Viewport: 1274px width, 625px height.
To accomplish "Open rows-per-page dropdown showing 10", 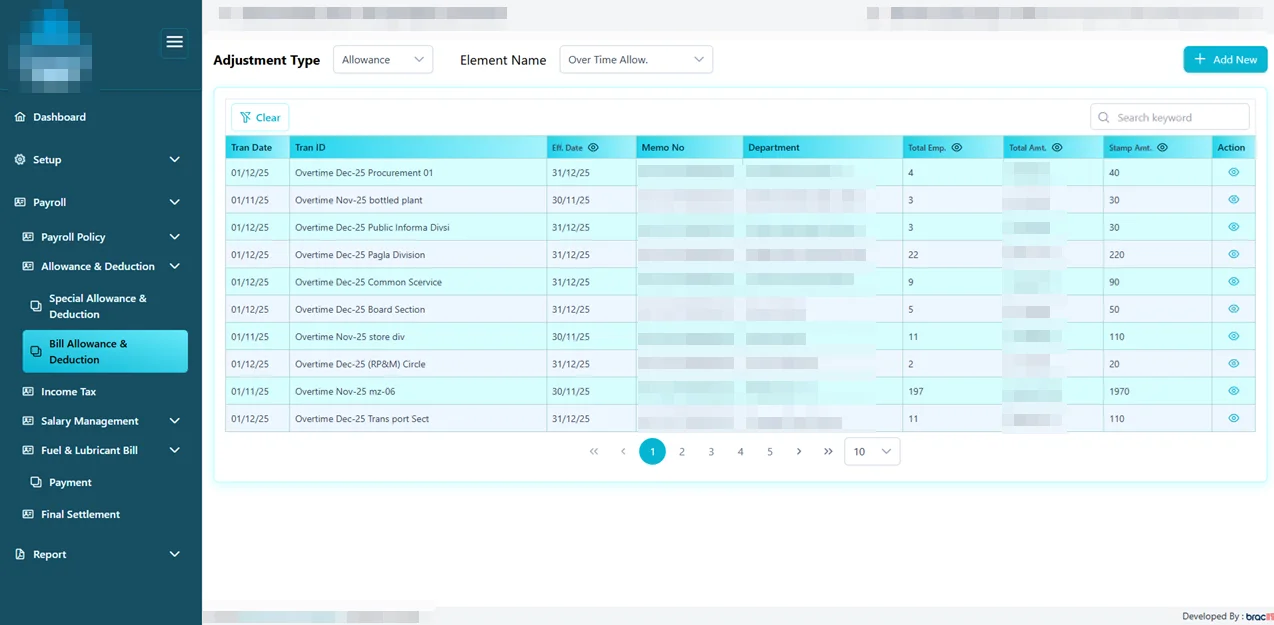I will pos(872,452).
